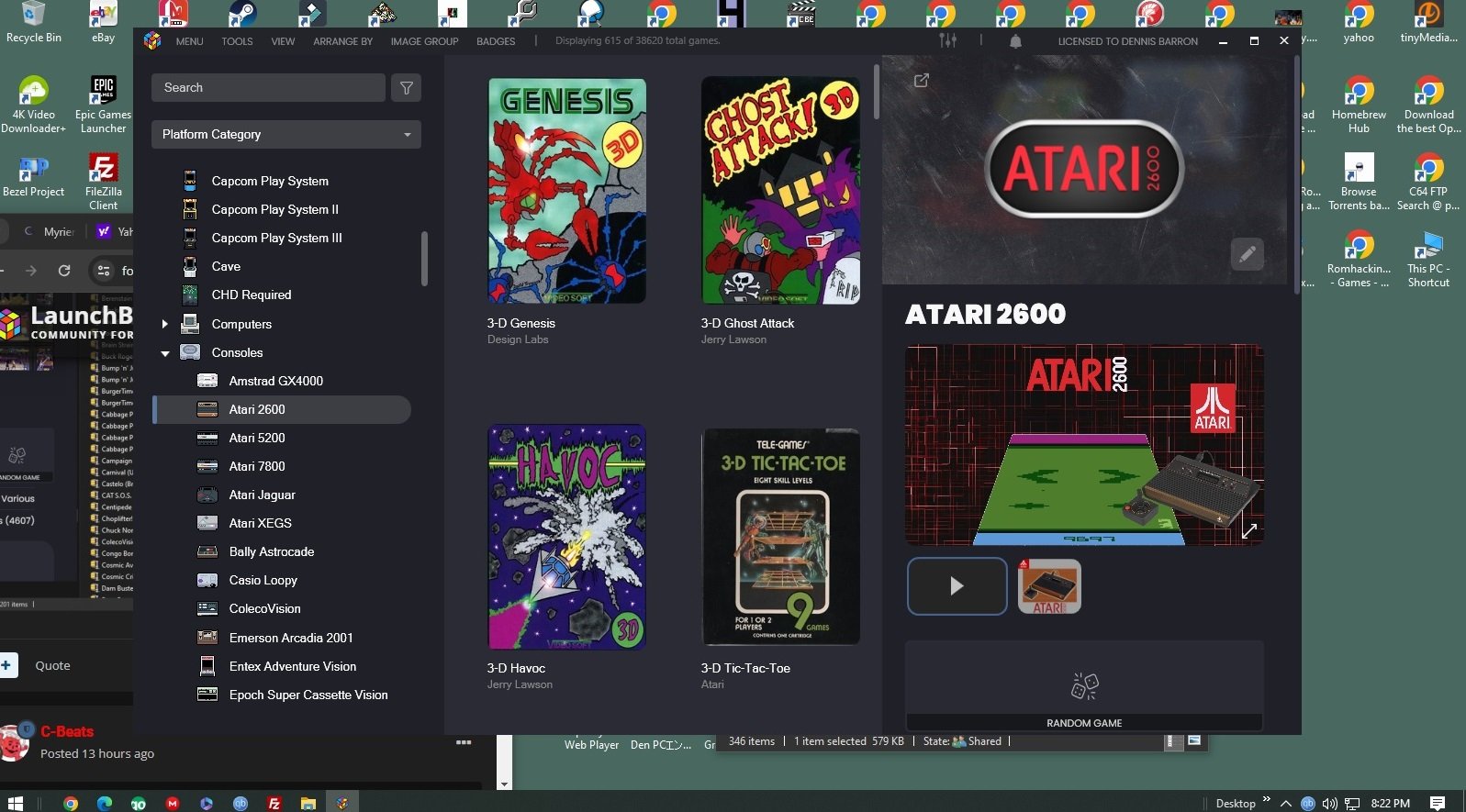The height and width of the screenshot is (812, 1466).
Task: Open the view options sliders icon
Action: pyautogui.click(x=948, y=40)
